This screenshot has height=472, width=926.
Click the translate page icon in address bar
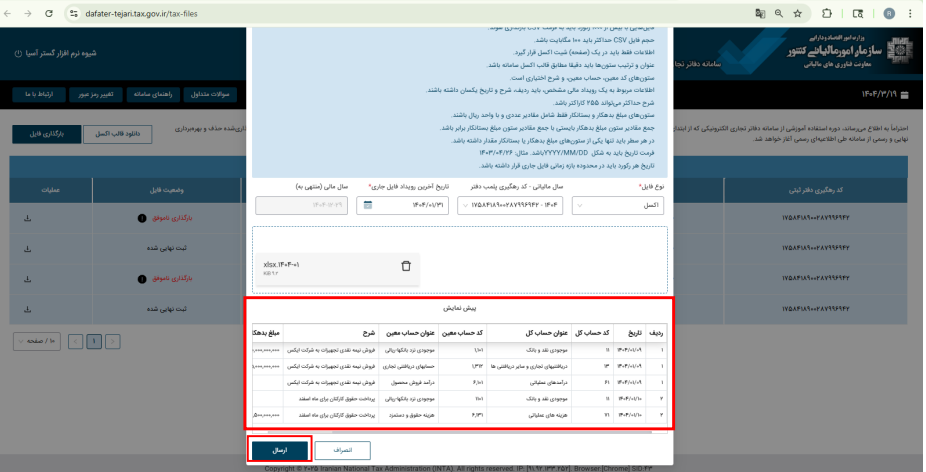(760, 14)
